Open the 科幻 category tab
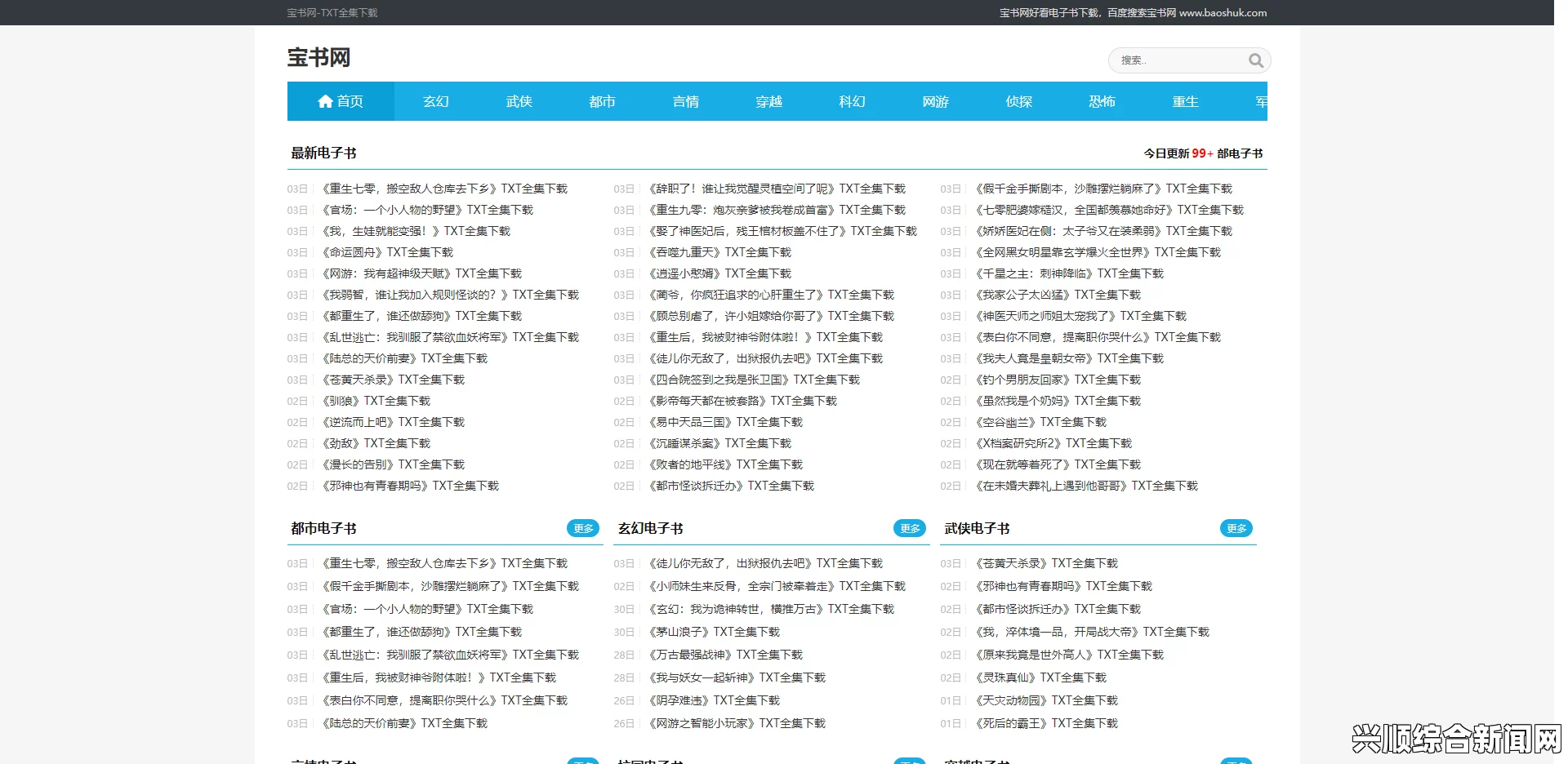Viewport: 1568px width, 764px height. point(853,101)
